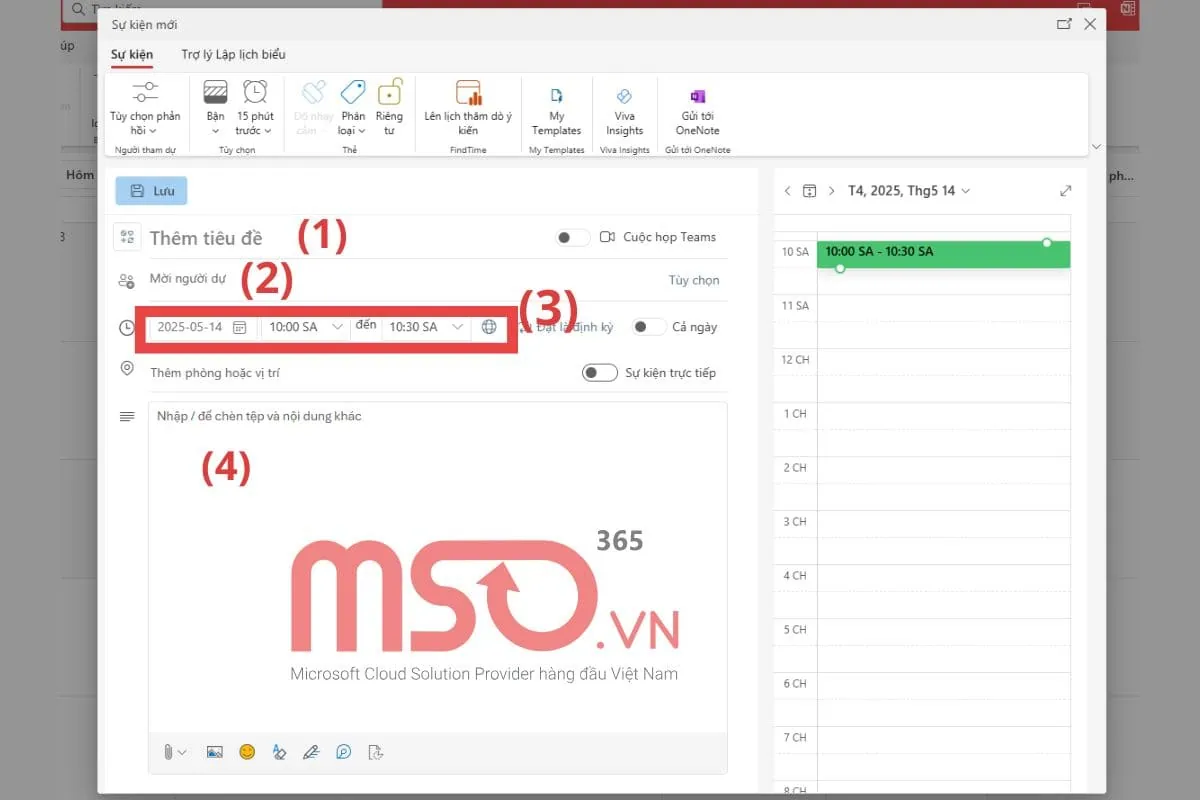Select the Sự kiện ribbon tab
Image resolution: width=1200 pixels, height=800 pixels.
pyautogui.click(x=131, y=54)
